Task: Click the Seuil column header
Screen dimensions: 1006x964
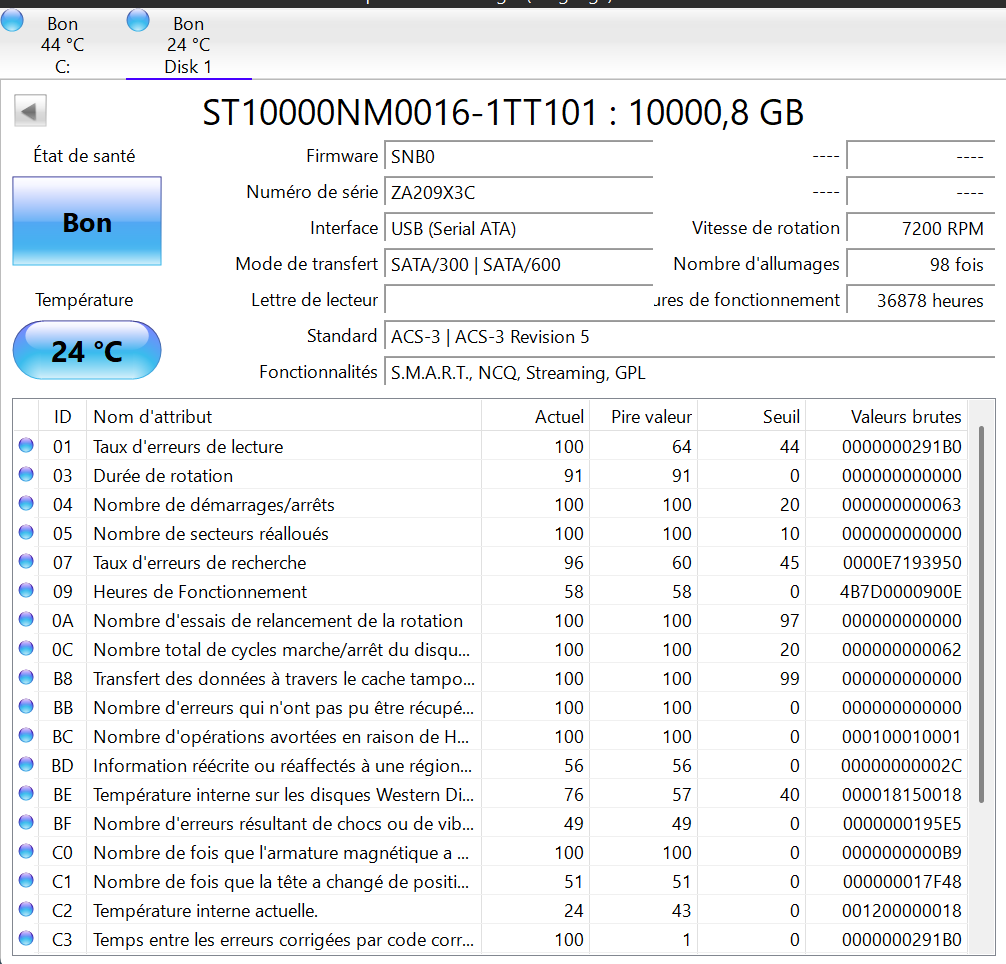Action: (751, 416)
